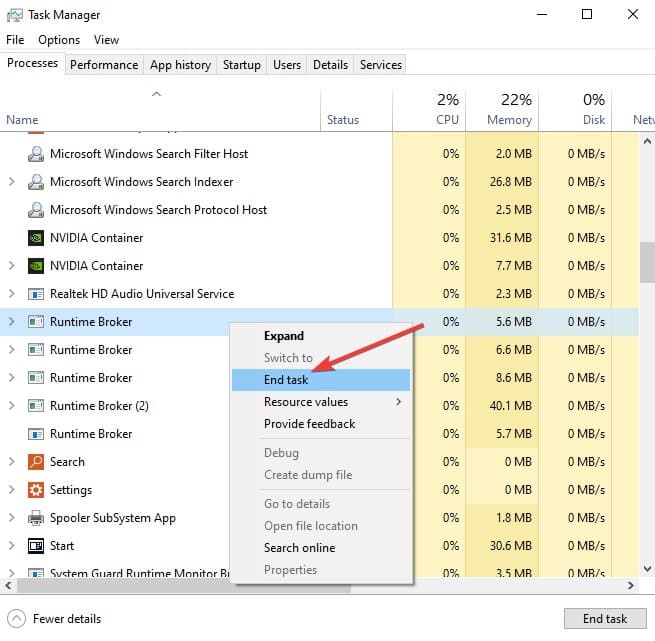Expand the Runtime Broker (2) group
Screen dimensions: 655x641
tap(12, 406)
